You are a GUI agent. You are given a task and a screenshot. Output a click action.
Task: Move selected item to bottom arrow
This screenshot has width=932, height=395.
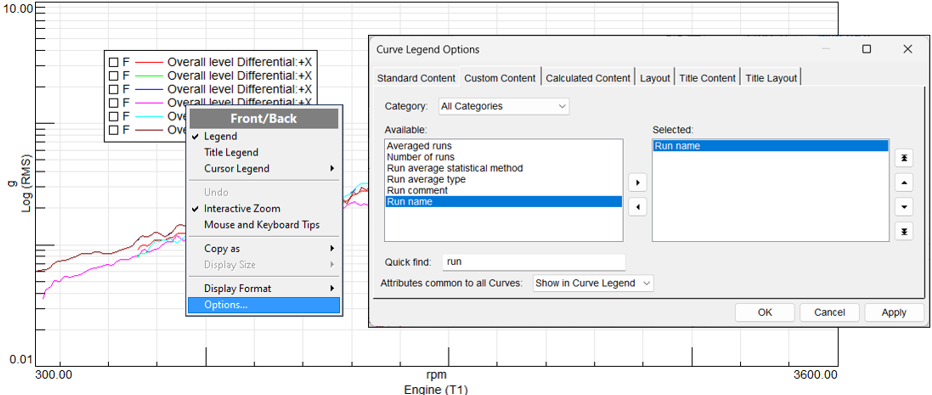coord(903,231)
